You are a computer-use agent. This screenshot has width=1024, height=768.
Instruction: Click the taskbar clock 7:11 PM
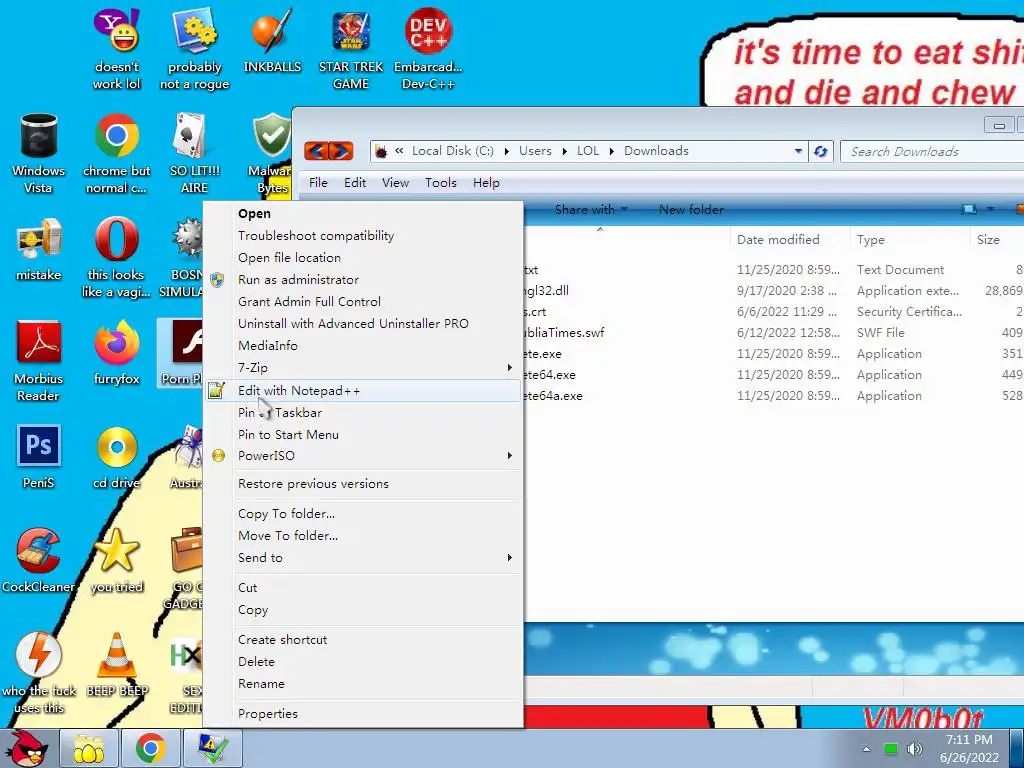[969, 740]
